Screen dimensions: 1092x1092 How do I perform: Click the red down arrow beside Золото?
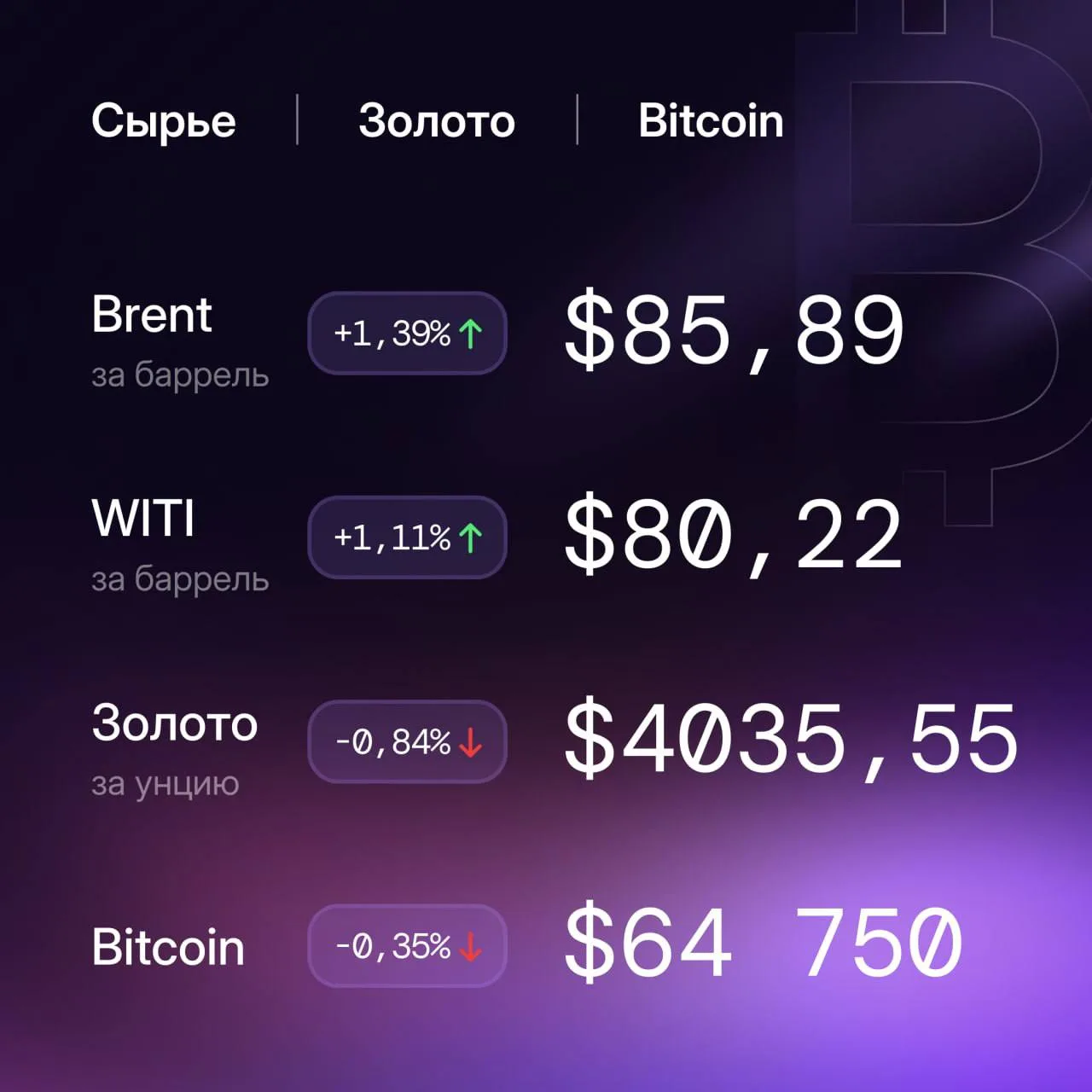471,742
